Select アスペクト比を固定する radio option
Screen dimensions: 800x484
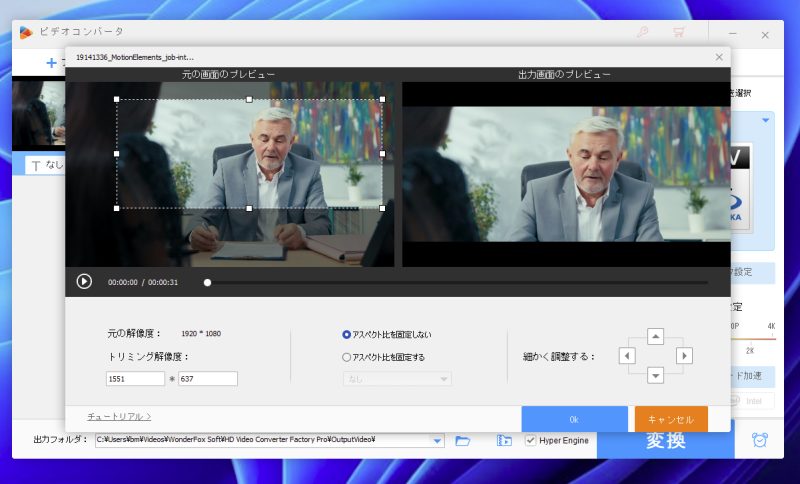347,357
